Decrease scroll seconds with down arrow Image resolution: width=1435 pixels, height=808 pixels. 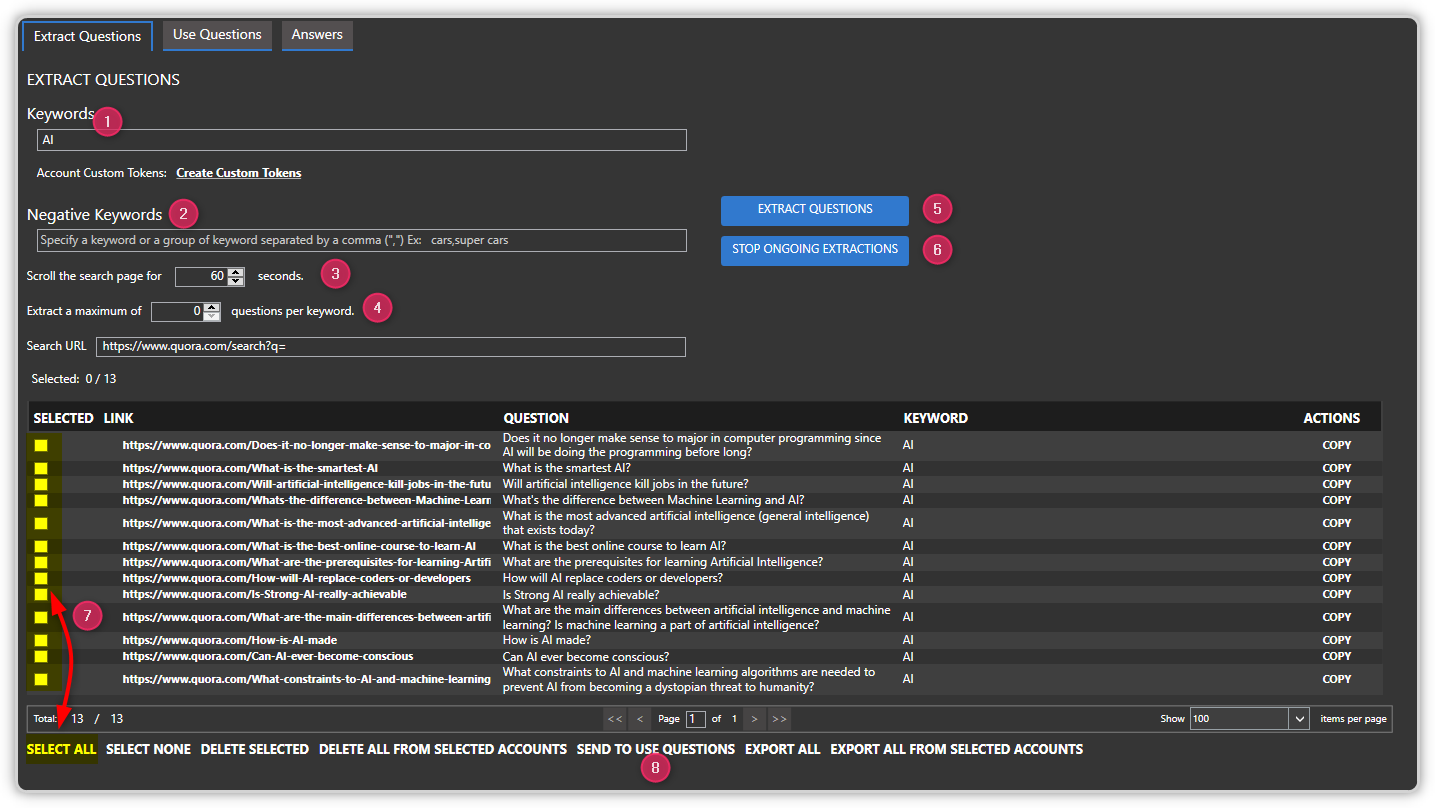coord(236,281)
